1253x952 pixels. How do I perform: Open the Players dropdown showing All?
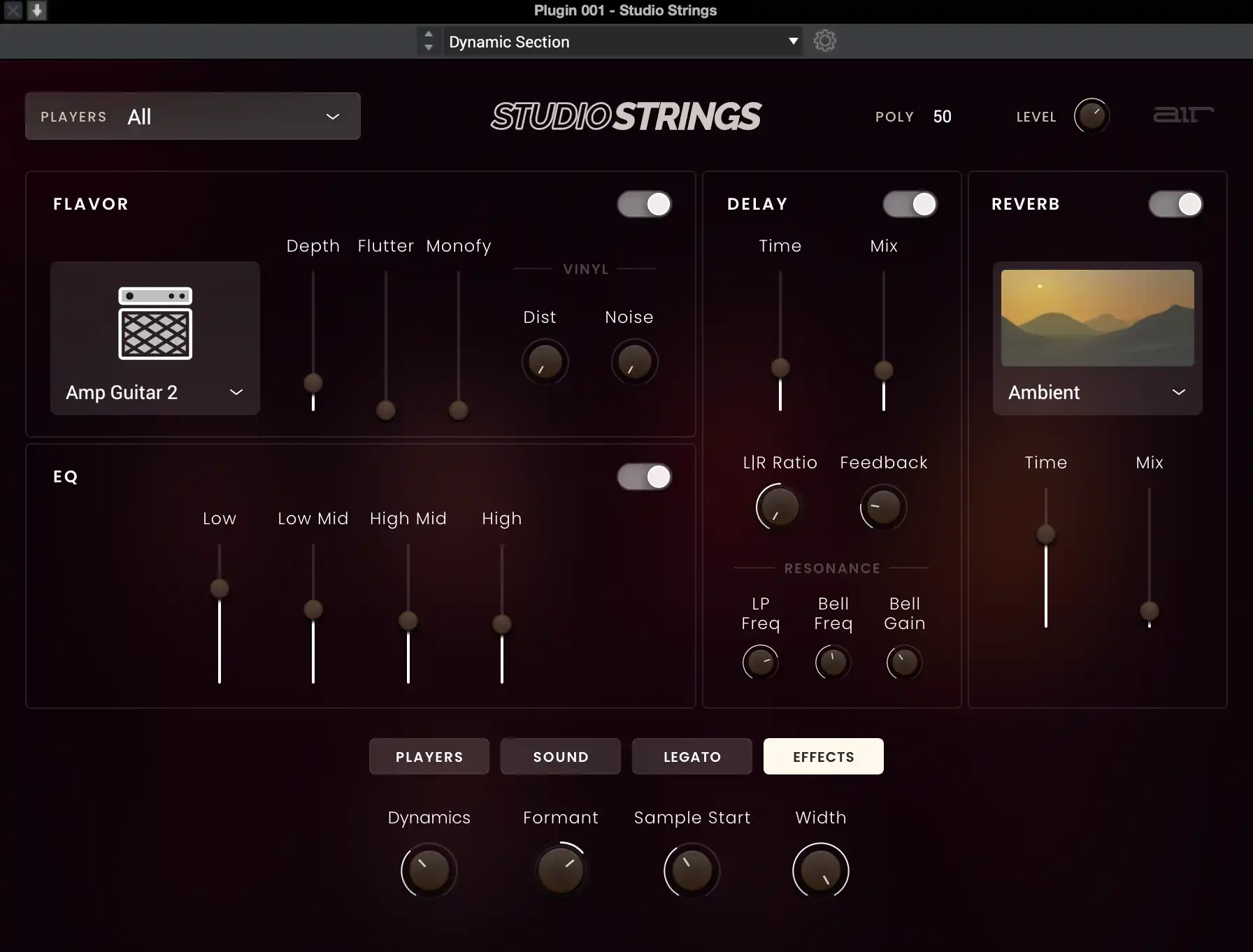(x=192, y=116)
